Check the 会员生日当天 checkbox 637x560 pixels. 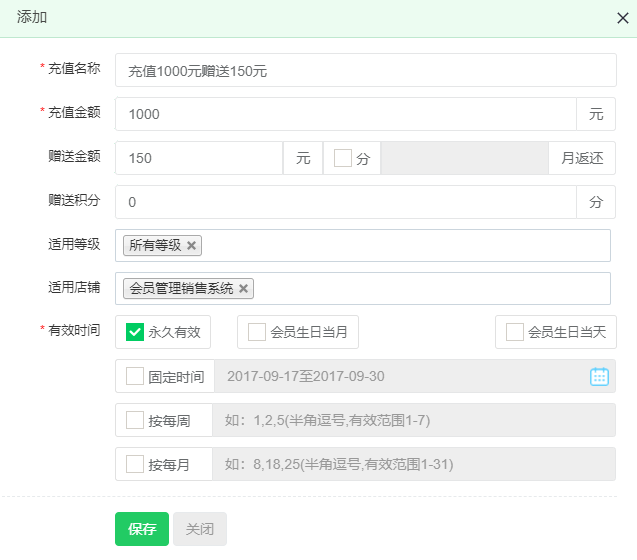click(x=515, y=332)
